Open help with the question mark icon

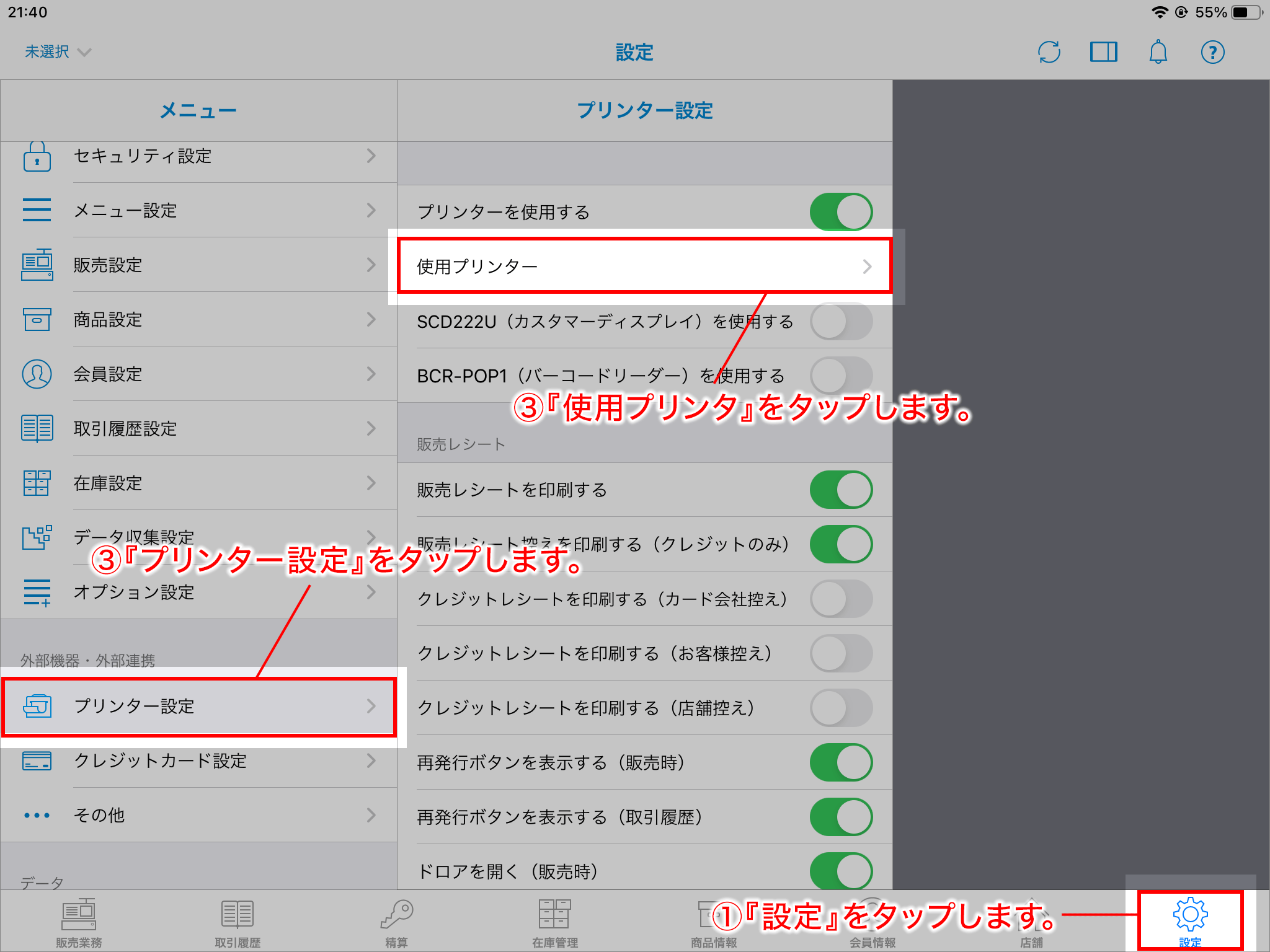coord(1213,52)
